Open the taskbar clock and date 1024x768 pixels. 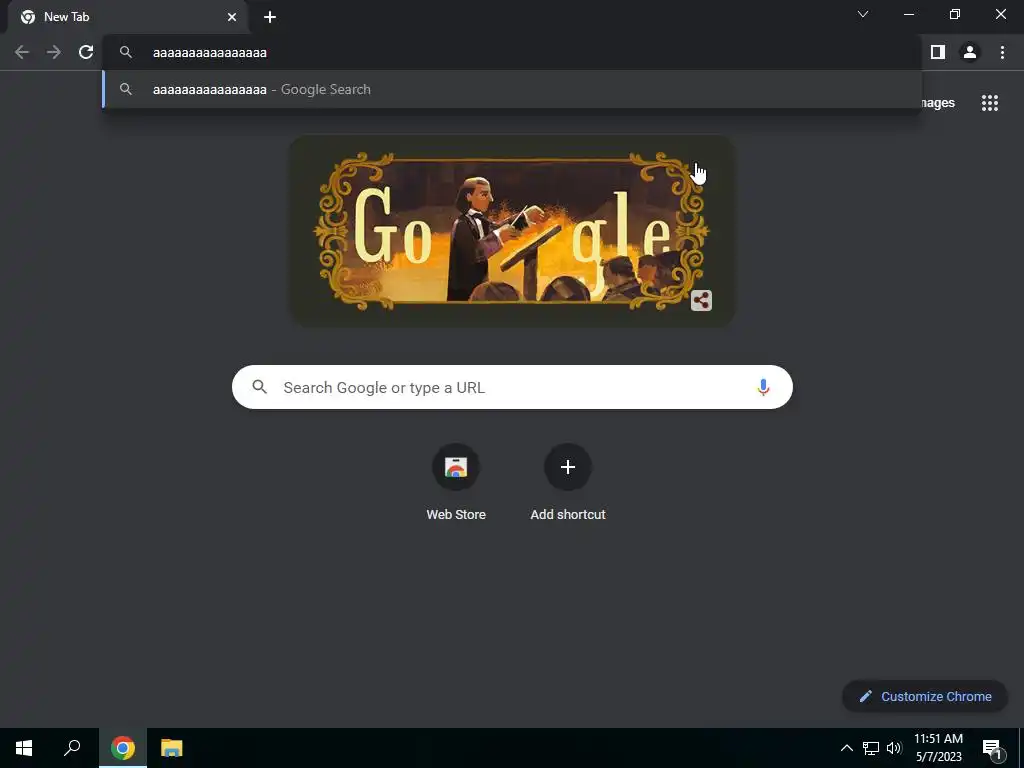point(938,748)
